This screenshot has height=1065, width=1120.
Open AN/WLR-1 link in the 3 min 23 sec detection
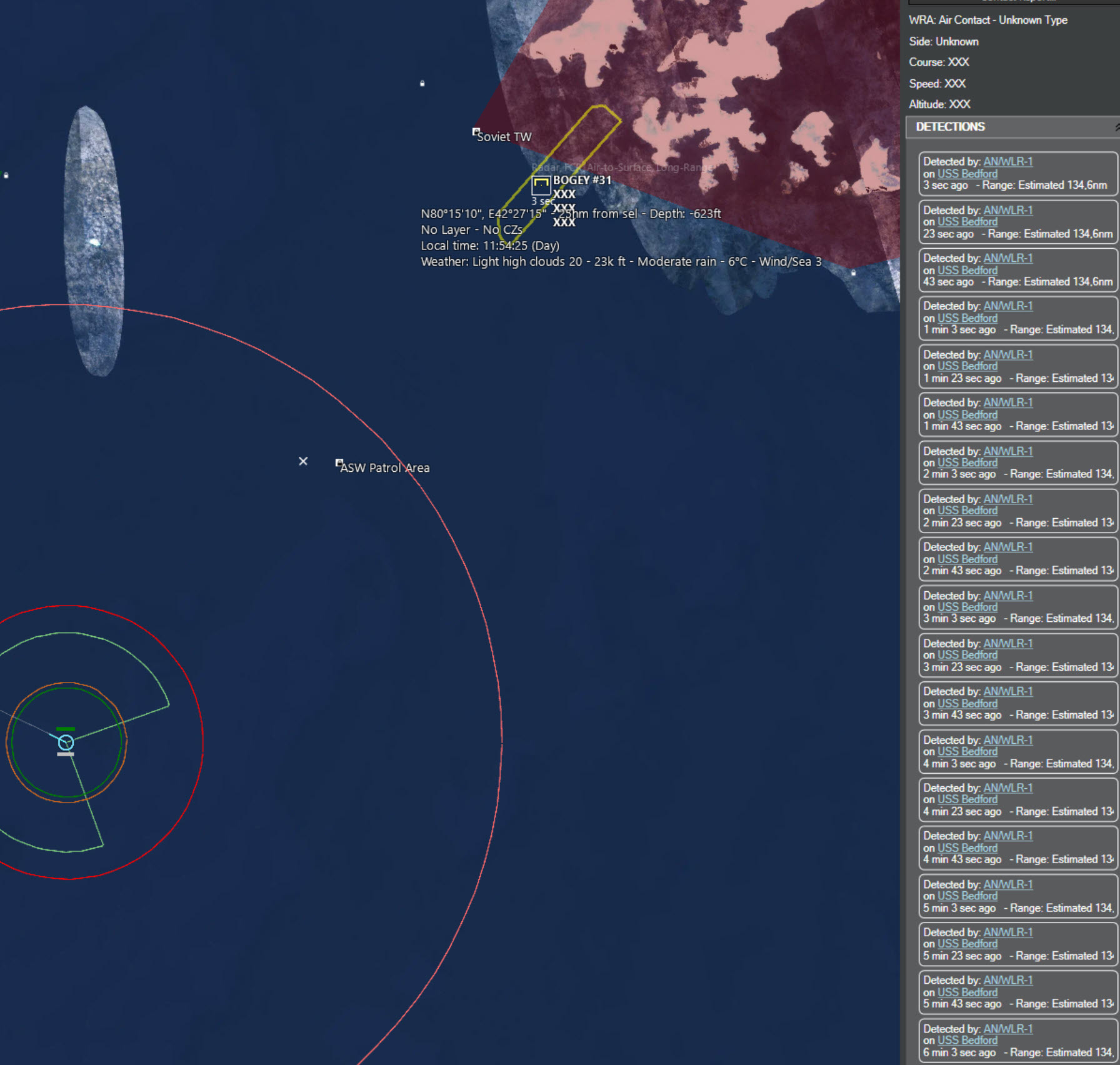tap(1007, 643)
